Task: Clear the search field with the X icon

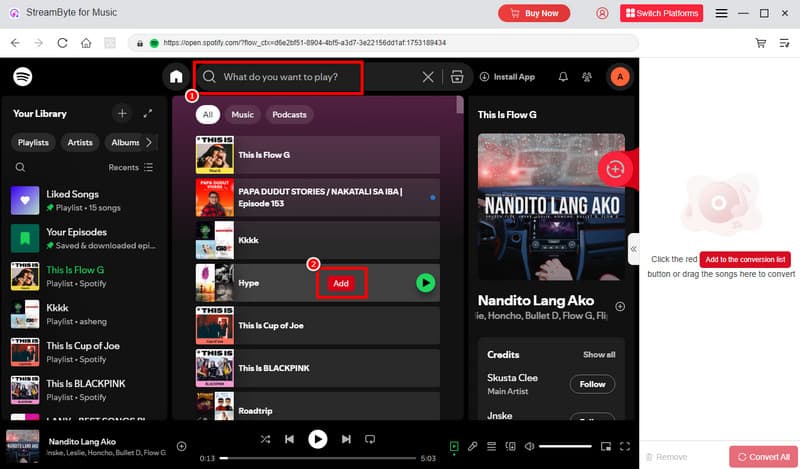Action: pos(428,77)
